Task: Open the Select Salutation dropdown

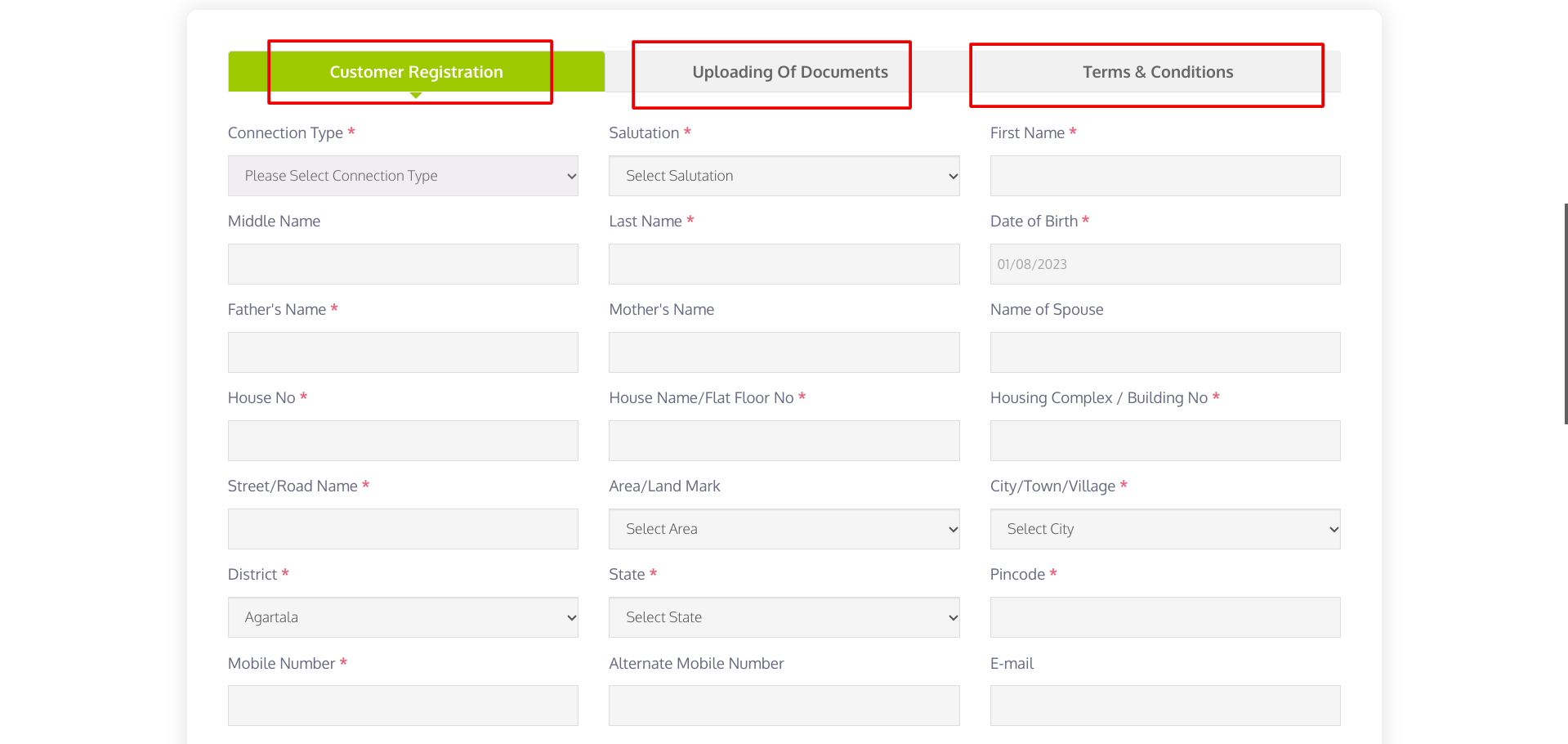Action: pos(784,176)
